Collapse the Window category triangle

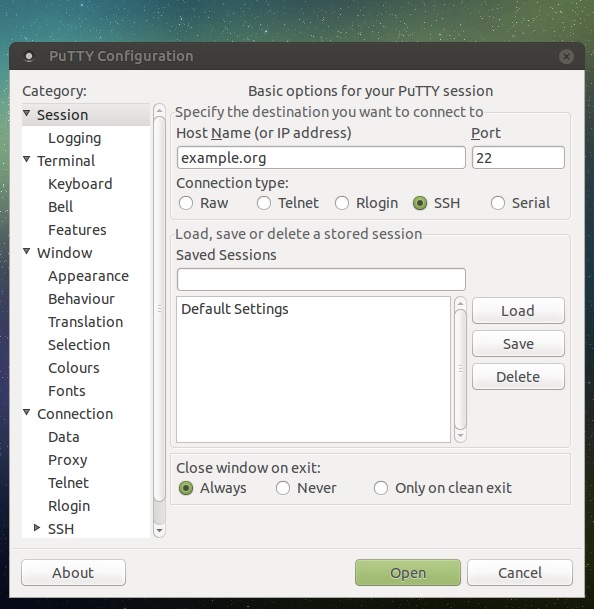point(26,251)
